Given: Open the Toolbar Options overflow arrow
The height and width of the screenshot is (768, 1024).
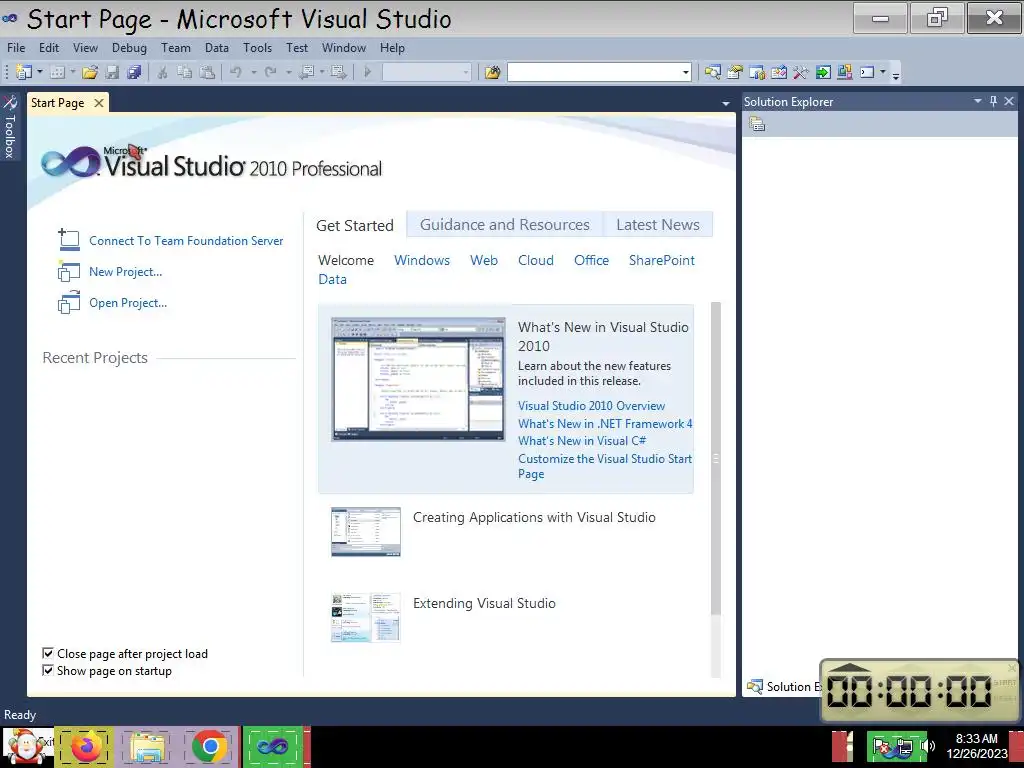Looking at the screenshot, I should 896,74.
